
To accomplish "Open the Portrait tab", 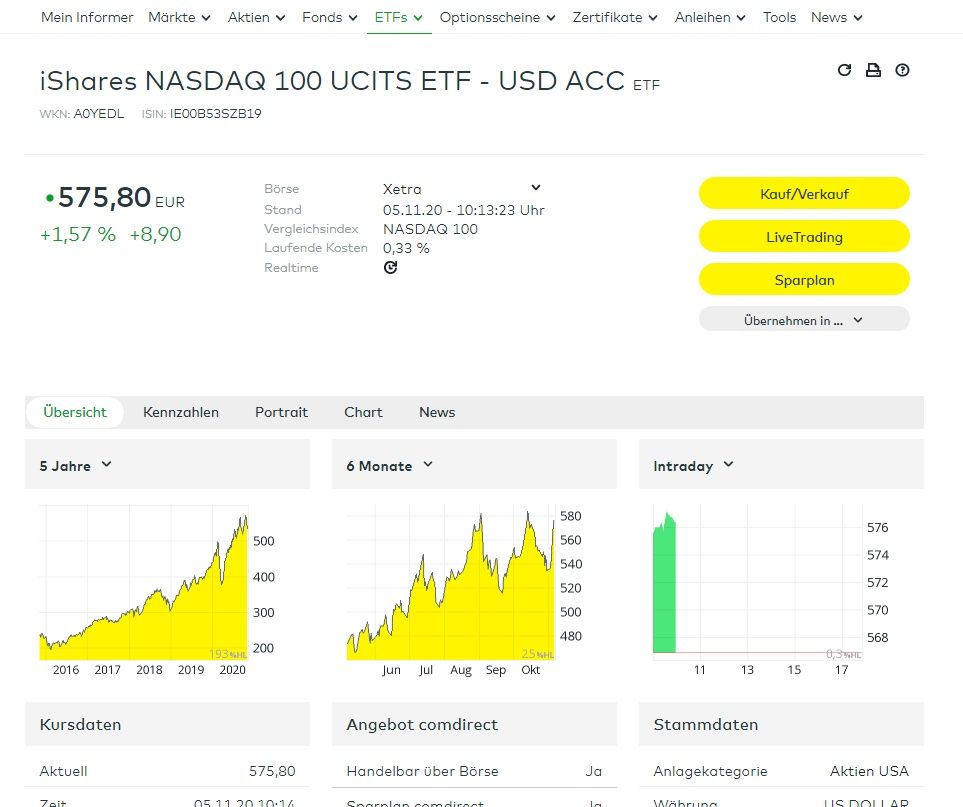I will [x=281, y=412].
